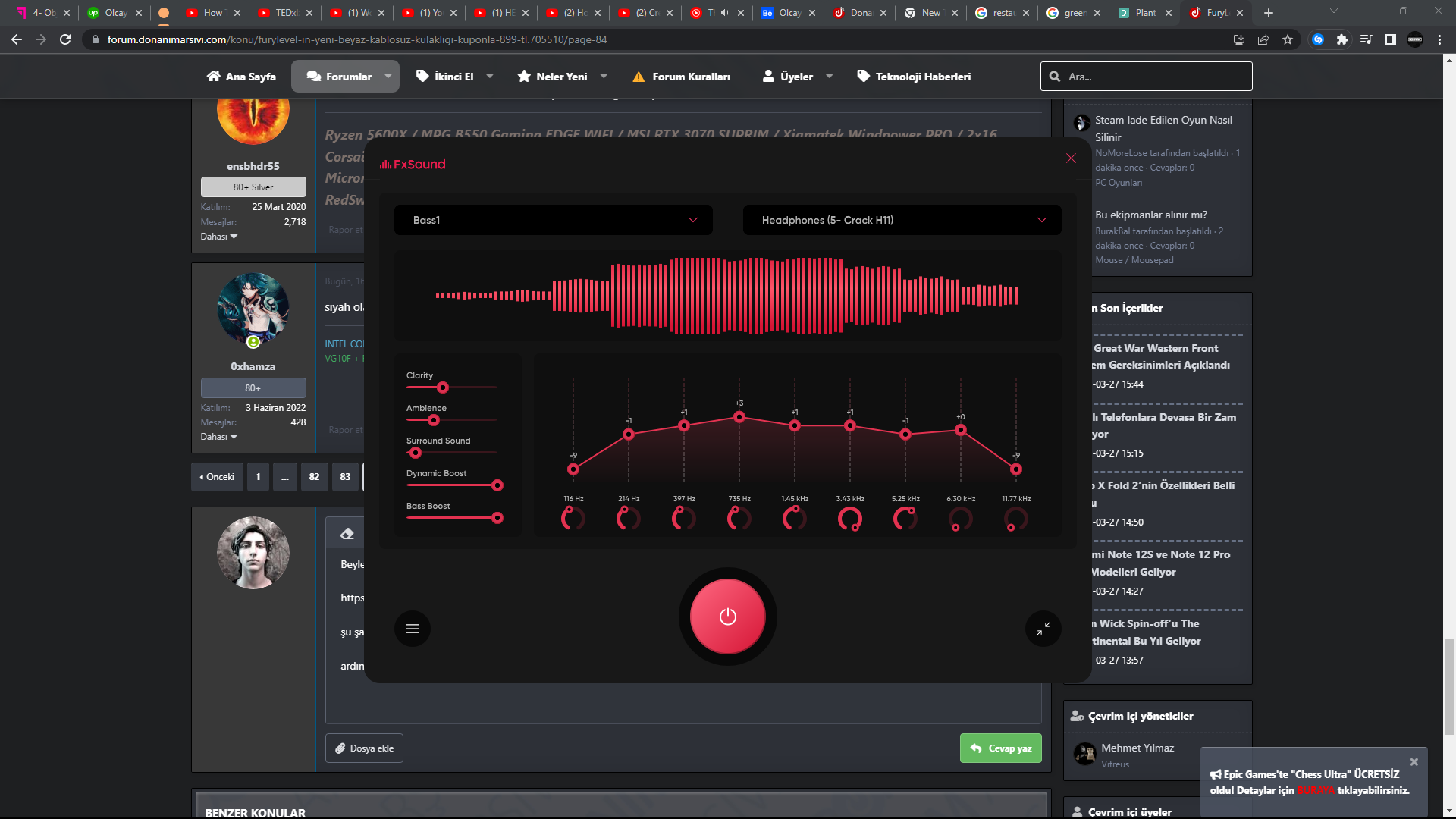Image resolution: width=1456 pixels, height=819 pixels.
Task: Click the Cevap yaz reply button
Action: pos(1000,748)
